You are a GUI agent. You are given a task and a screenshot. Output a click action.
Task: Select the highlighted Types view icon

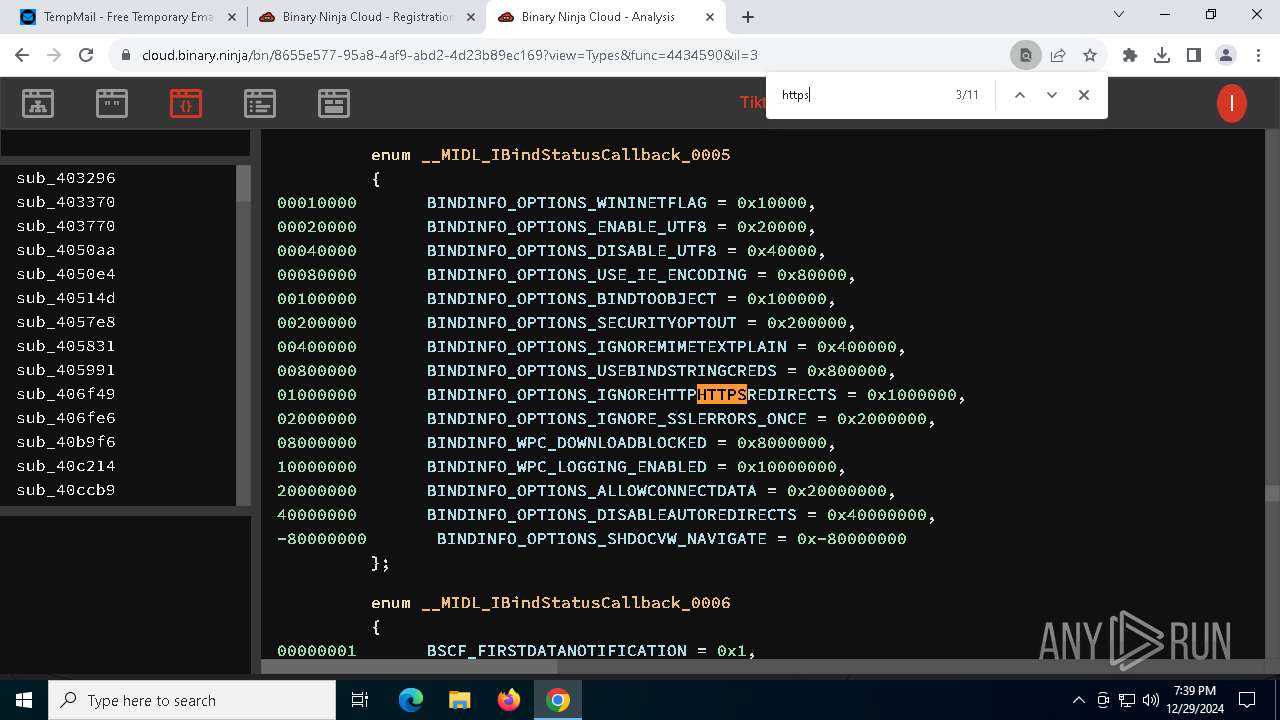(186, 103)
